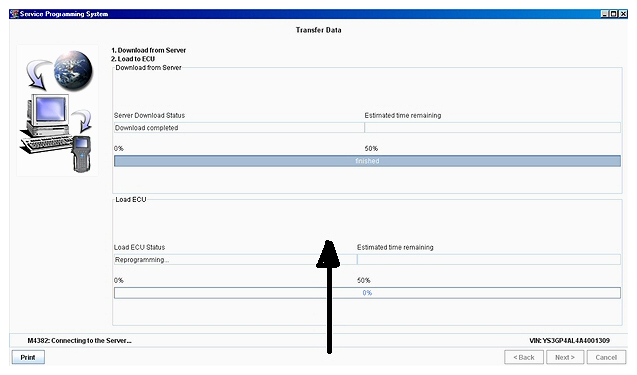This screenshot has width=637, height=375.
Task: Click the Cancel button
Action: tap(606, 358)
